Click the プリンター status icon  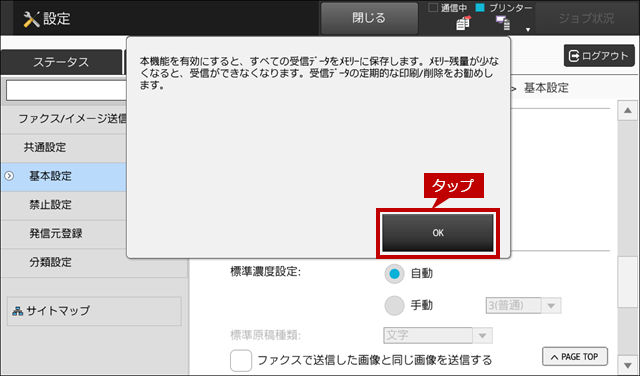point(503,23)
